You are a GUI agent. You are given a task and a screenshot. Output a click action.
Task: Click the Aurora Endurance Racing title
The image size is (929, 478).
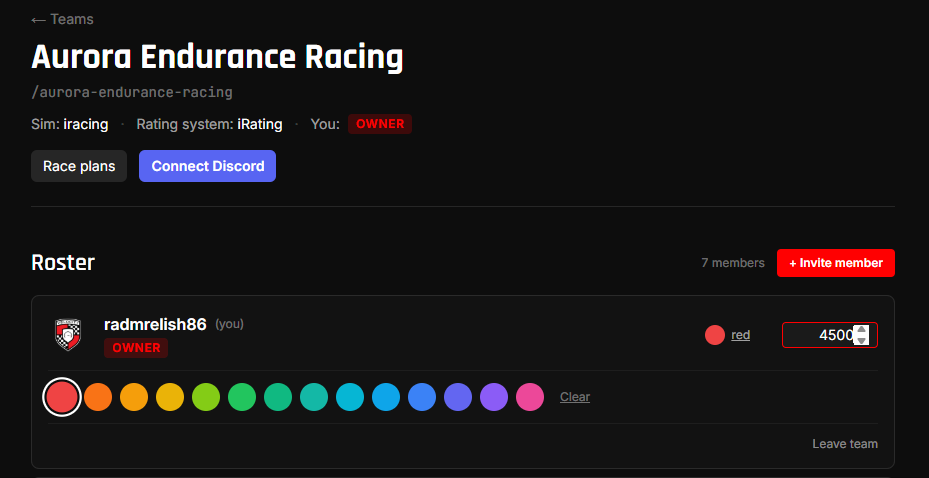(217, 58)
